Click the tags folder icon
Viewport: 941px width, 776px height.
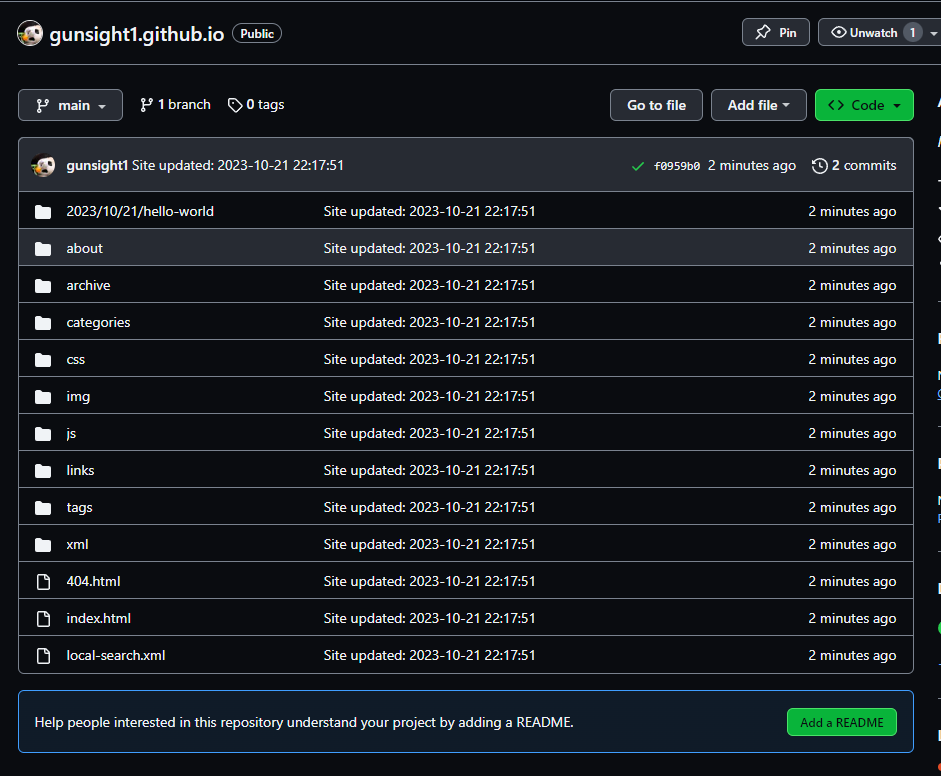pos(43,508)
